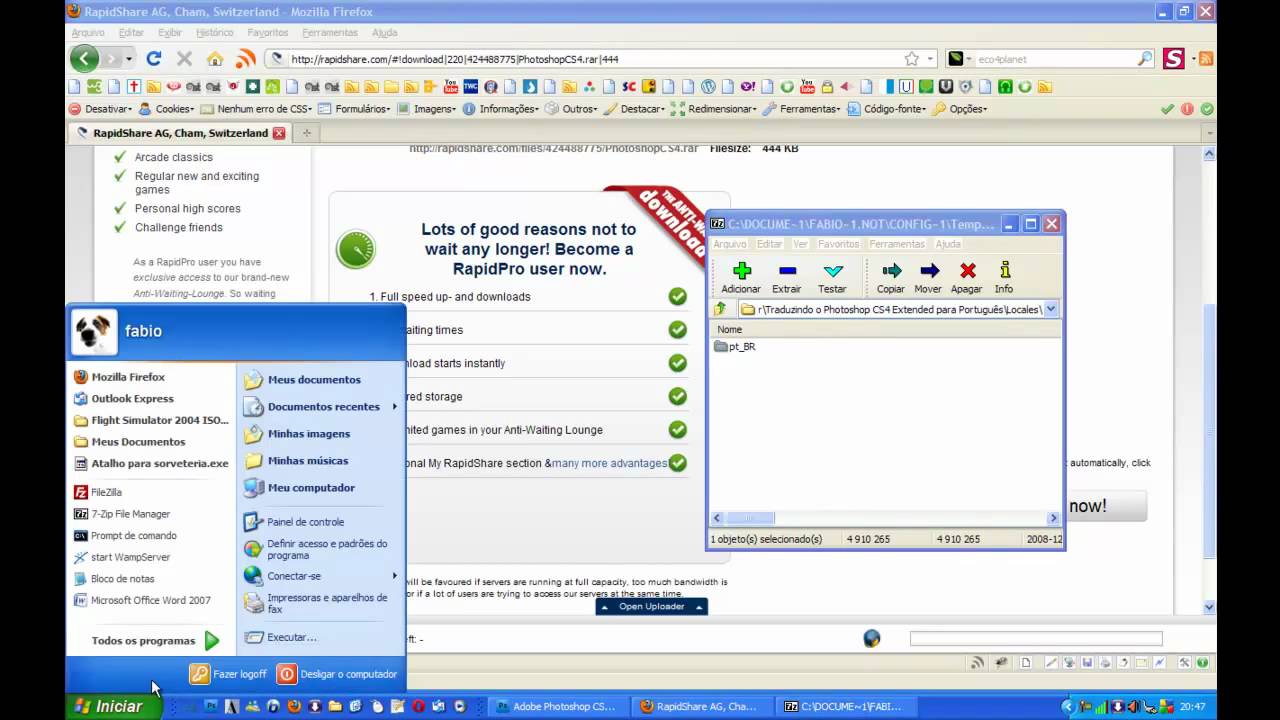
Task: Open Firefox Arquivo menu
Action: tap(88, 33)
